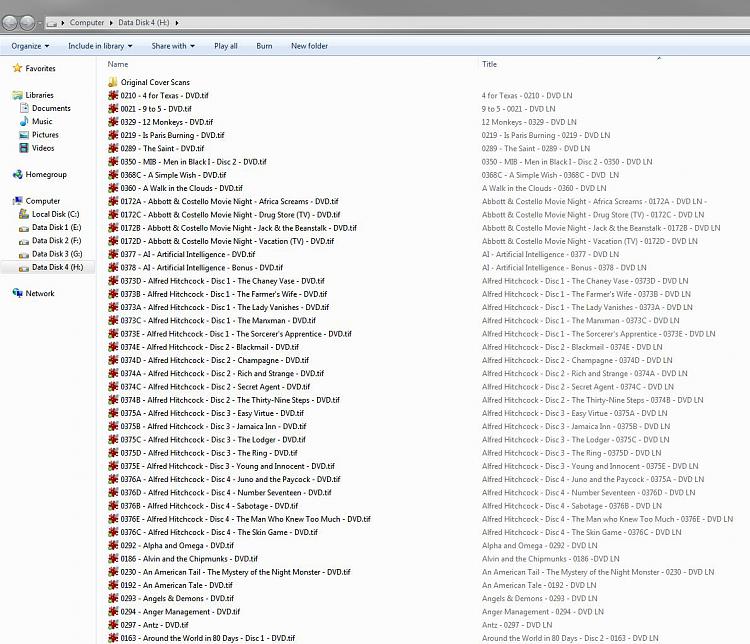Sort by the Title column header
The height and width of the screenshot is (644, 750).
(489, 64)
